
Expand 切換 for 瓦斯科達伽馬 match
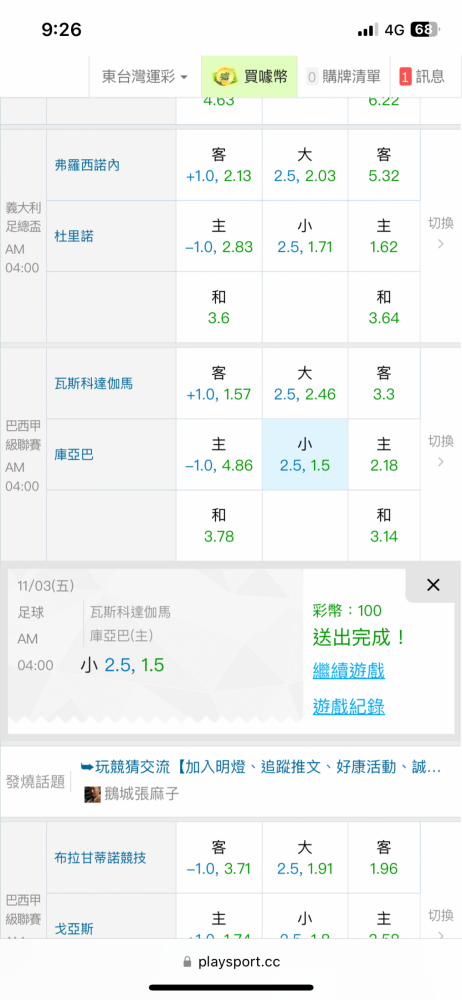coord(440,450)
